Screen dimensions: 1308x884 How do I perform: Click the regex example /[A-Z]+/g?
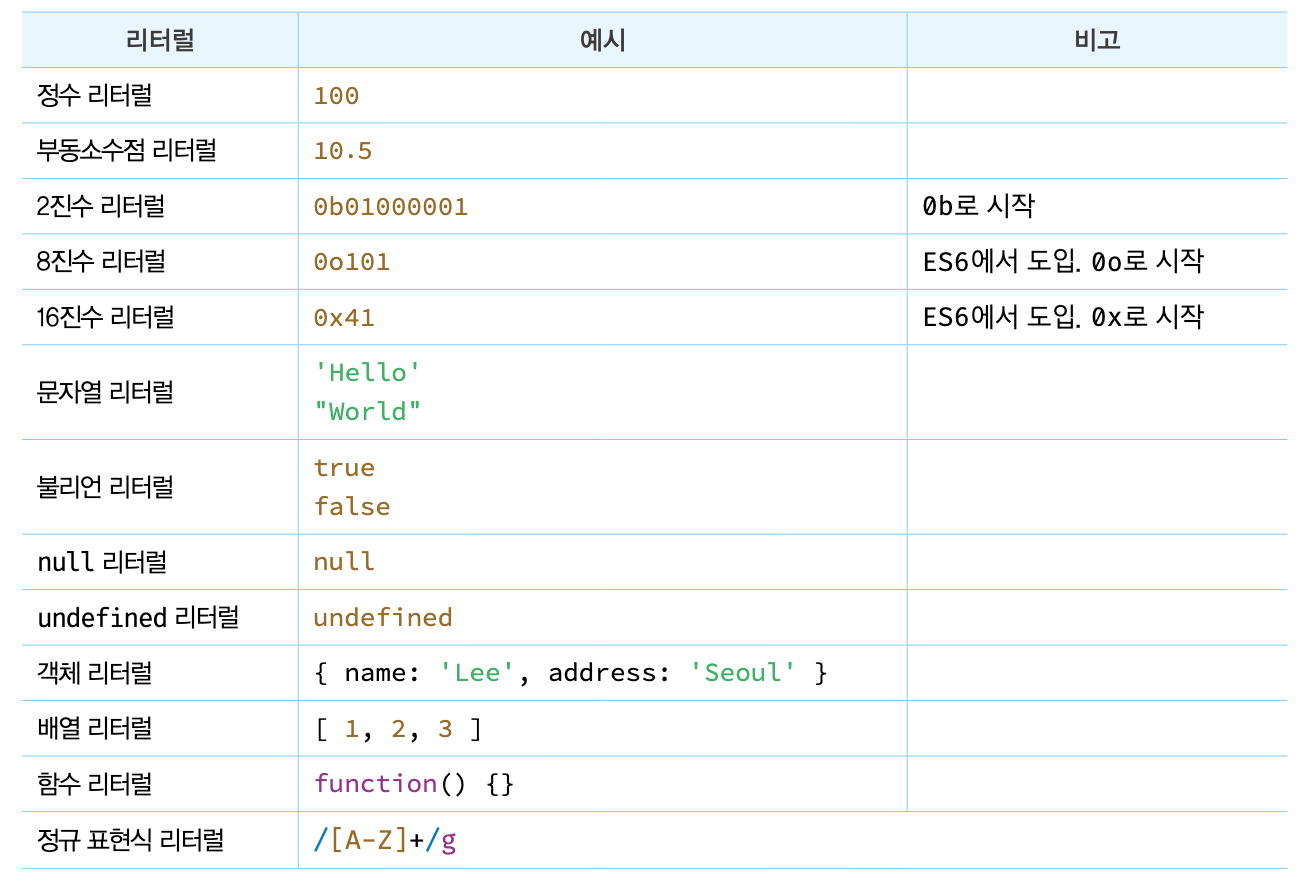pos(385,841)
